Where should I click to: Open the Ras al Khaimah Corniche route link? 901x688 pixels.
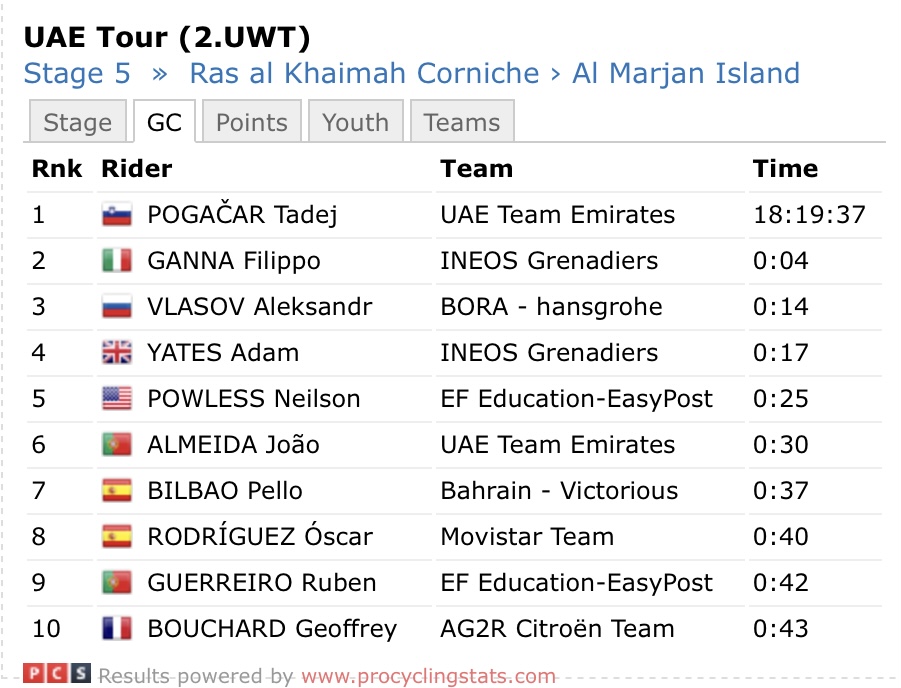[x=364, y=74]
